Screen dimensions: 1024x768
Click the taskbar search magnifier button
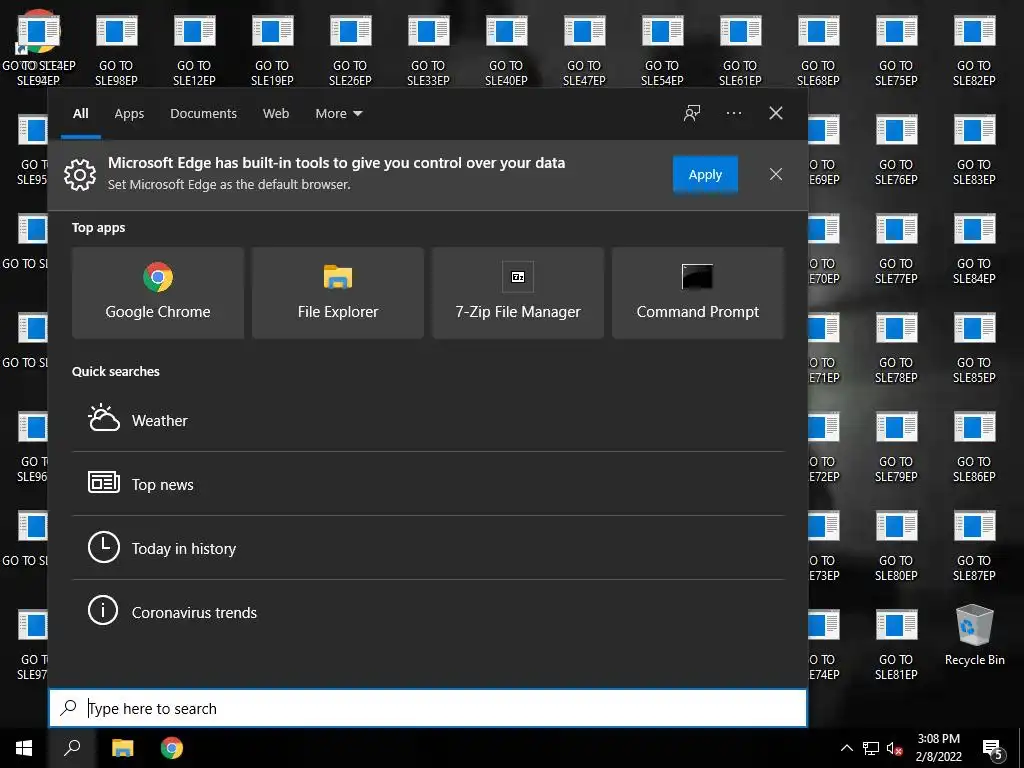[72, 748]
